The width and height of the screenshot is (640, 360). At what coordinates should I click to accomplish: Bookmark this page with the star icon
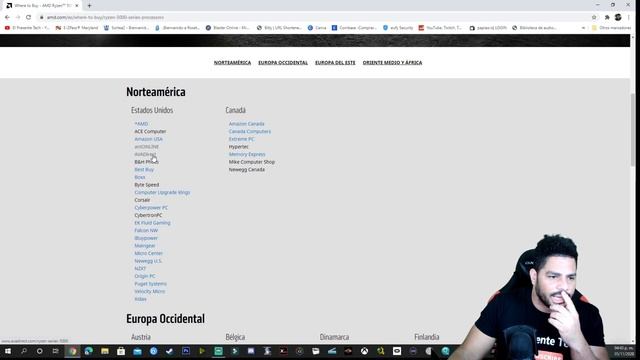point(594,17)
